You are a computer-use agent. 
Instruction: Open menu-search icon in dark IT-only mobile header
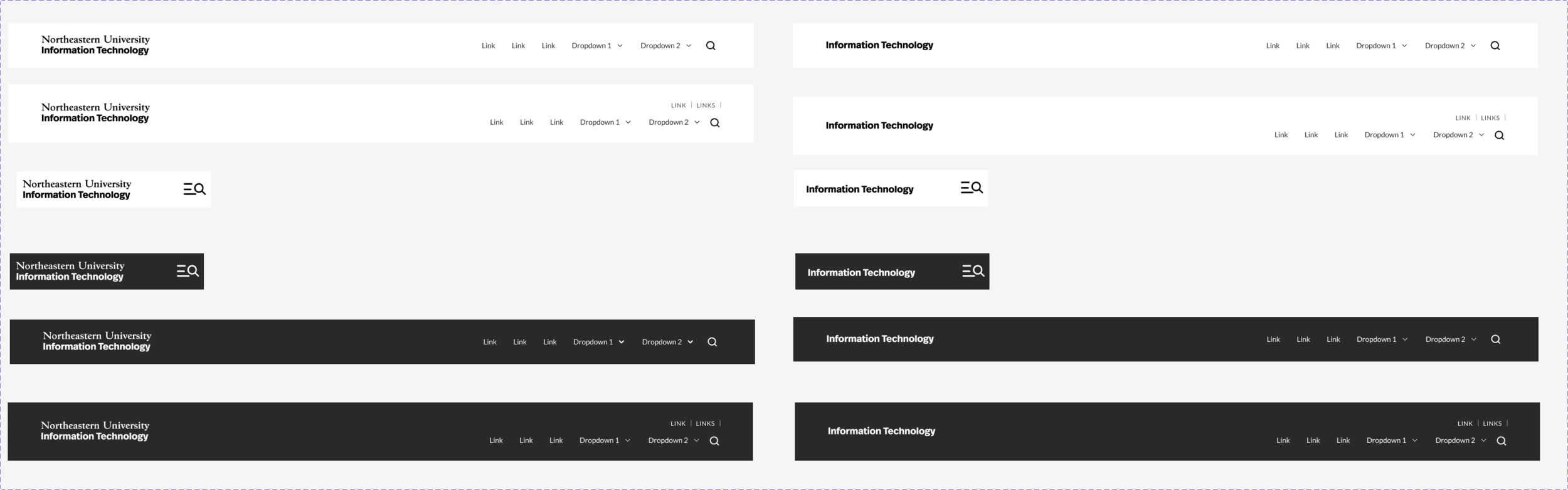[973, 271]
